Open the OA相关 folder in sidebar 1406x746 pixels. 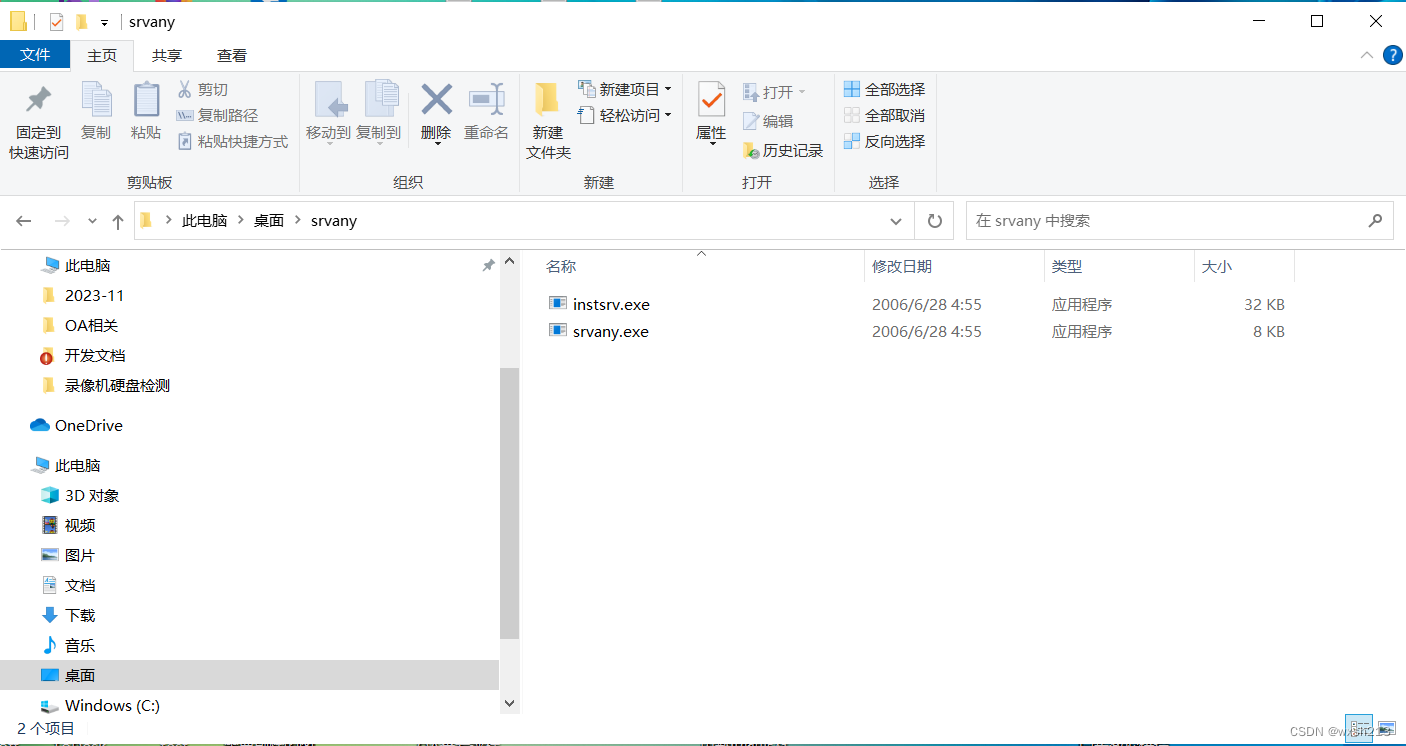click(x=91, y=325)
